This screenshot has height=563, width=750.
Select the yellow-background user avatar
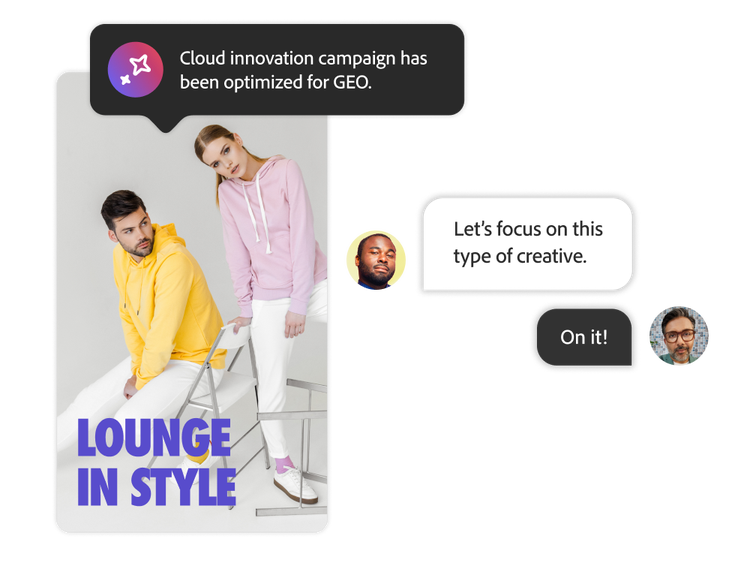375,260
